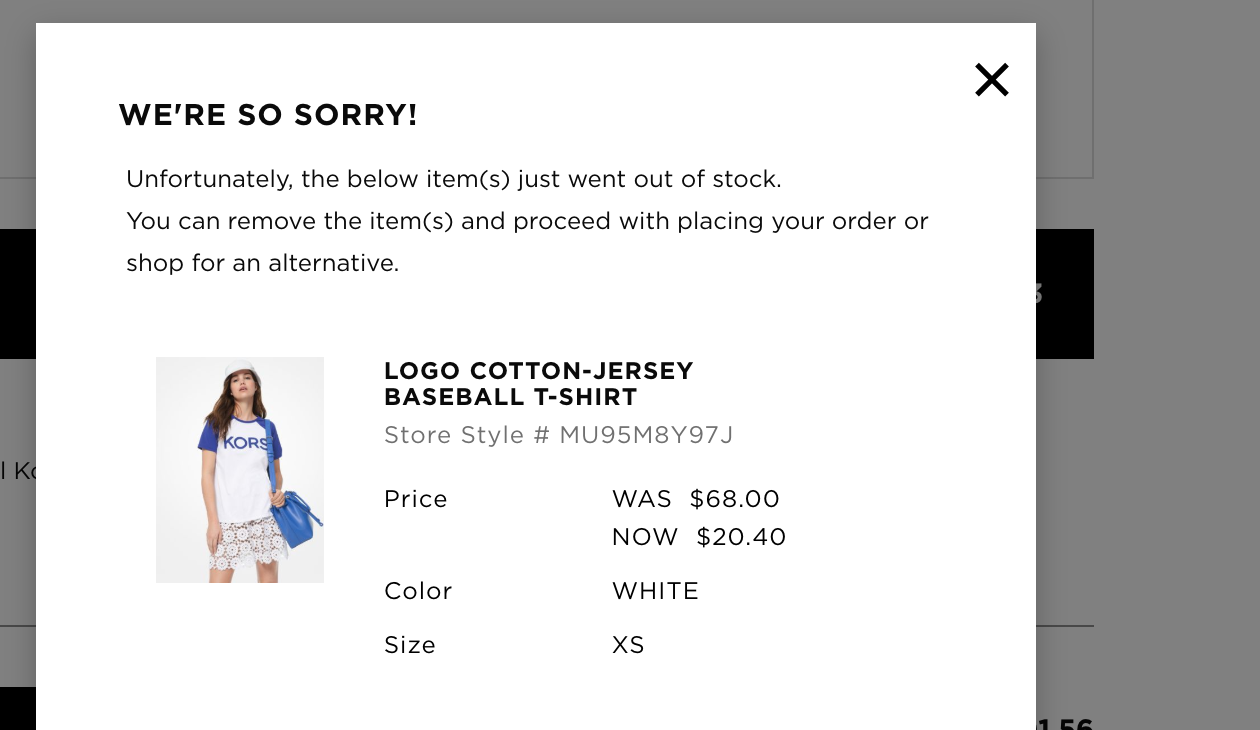Click the partial price total behind the dialog
Viewport: 1260px width, 730px height.
[x=1064, y=723]
